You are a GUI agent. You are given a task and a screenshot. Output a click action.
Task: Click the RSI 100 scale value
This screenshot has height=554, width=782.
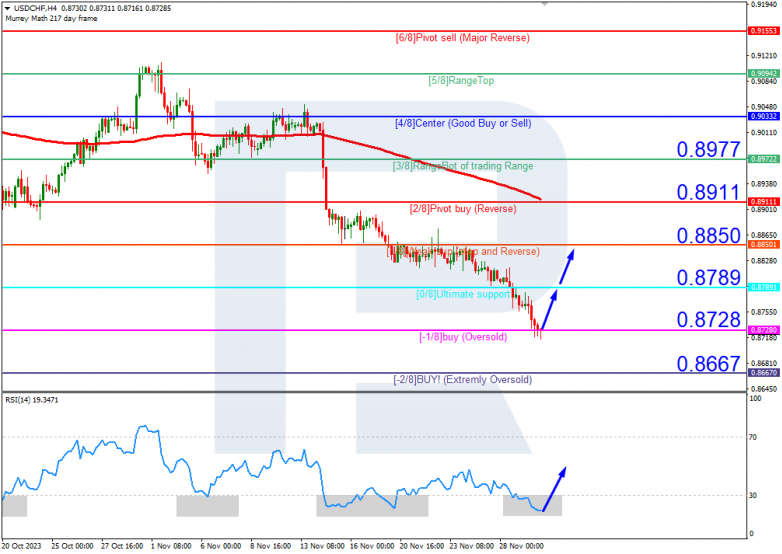(756, 398)
